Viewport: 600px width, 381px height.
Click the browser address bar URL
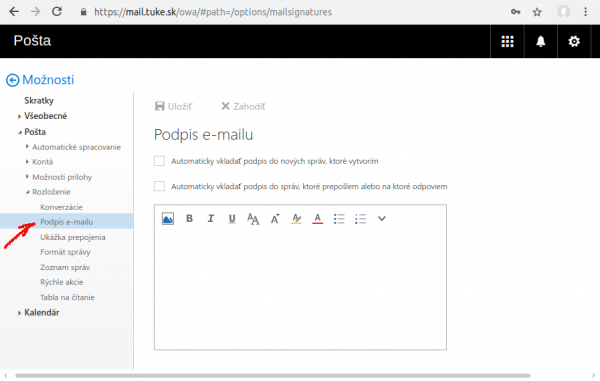coord(213,12)
